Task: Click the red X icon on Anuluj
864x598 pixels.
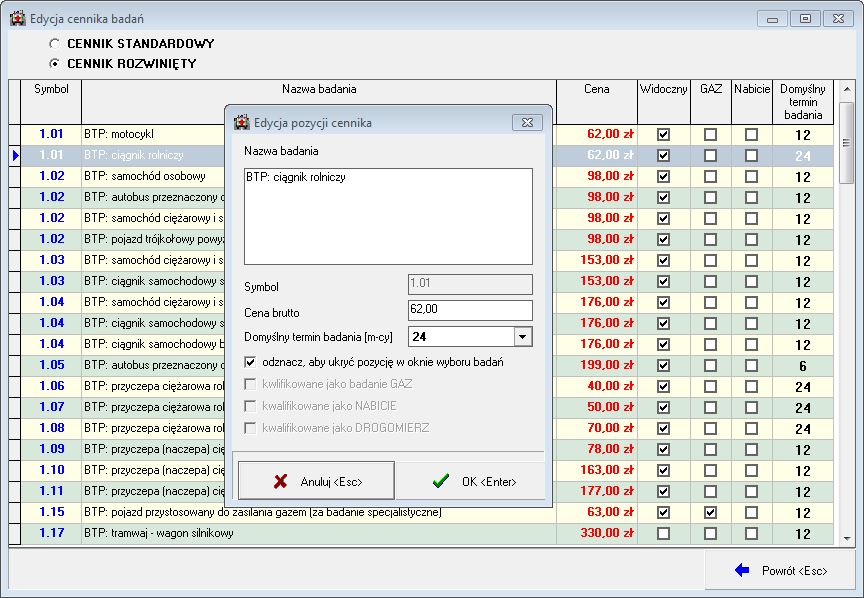Action: click(281, 481)
